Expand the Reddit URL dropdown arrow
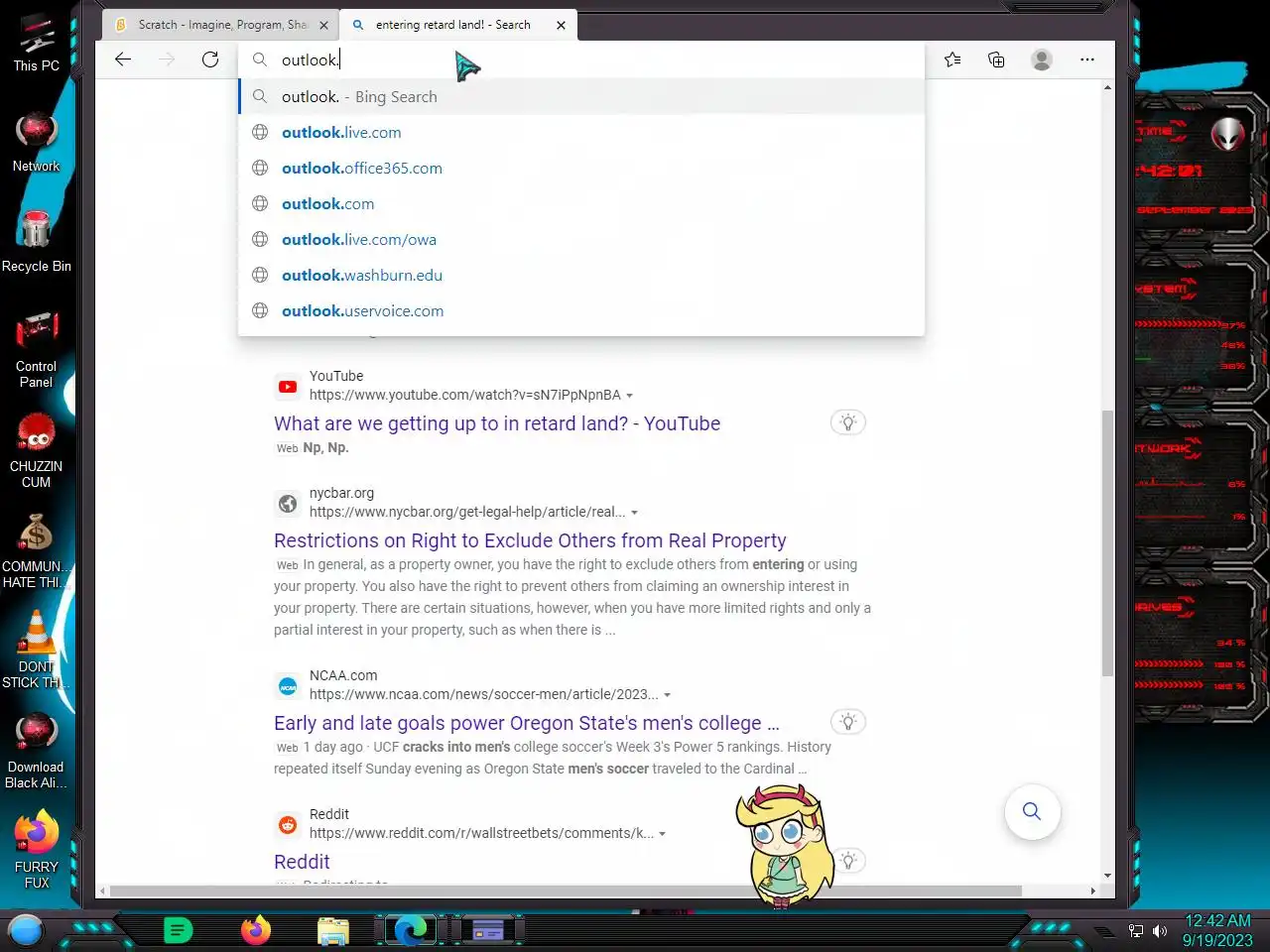 [x=662, y=834]
